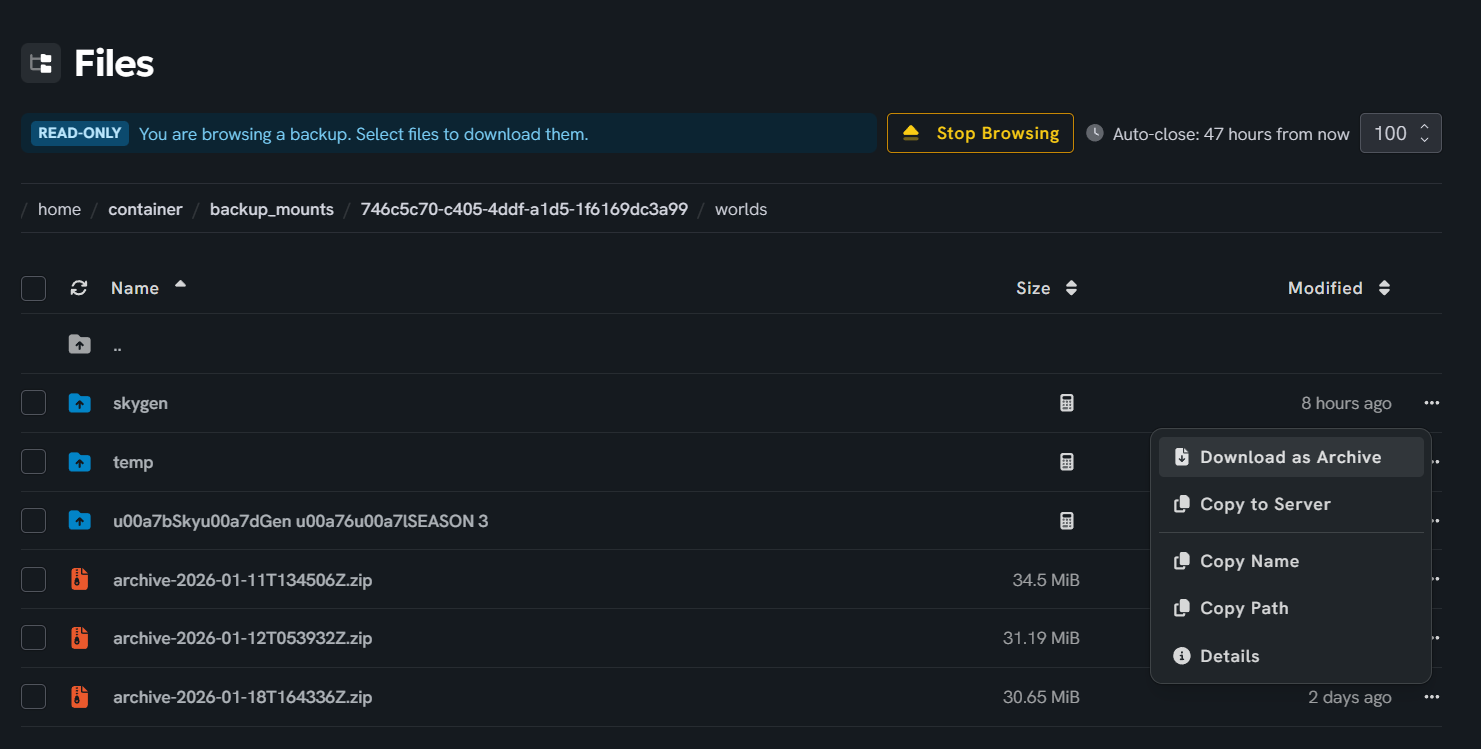Click the copy icon next to Copy Path
Viewport: 1481px width, 749px height.
(x=1182, y=608)
